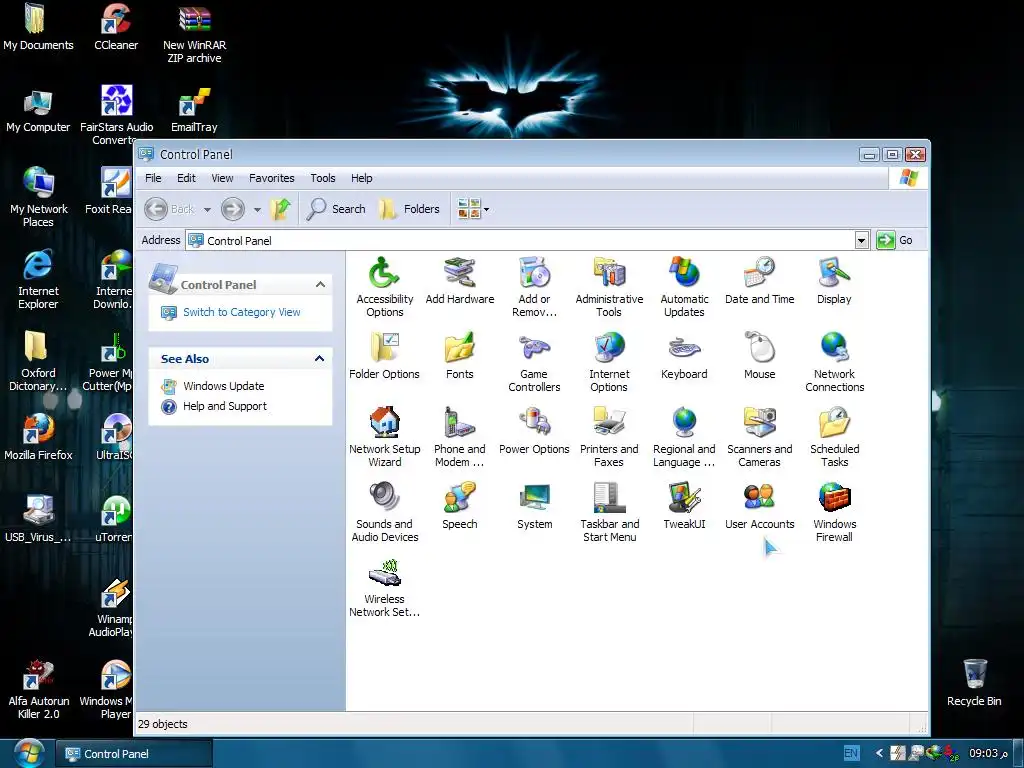Select Taskbar and Start Menu icon
Screen dimensions: 1024x768
coord(609,511)
